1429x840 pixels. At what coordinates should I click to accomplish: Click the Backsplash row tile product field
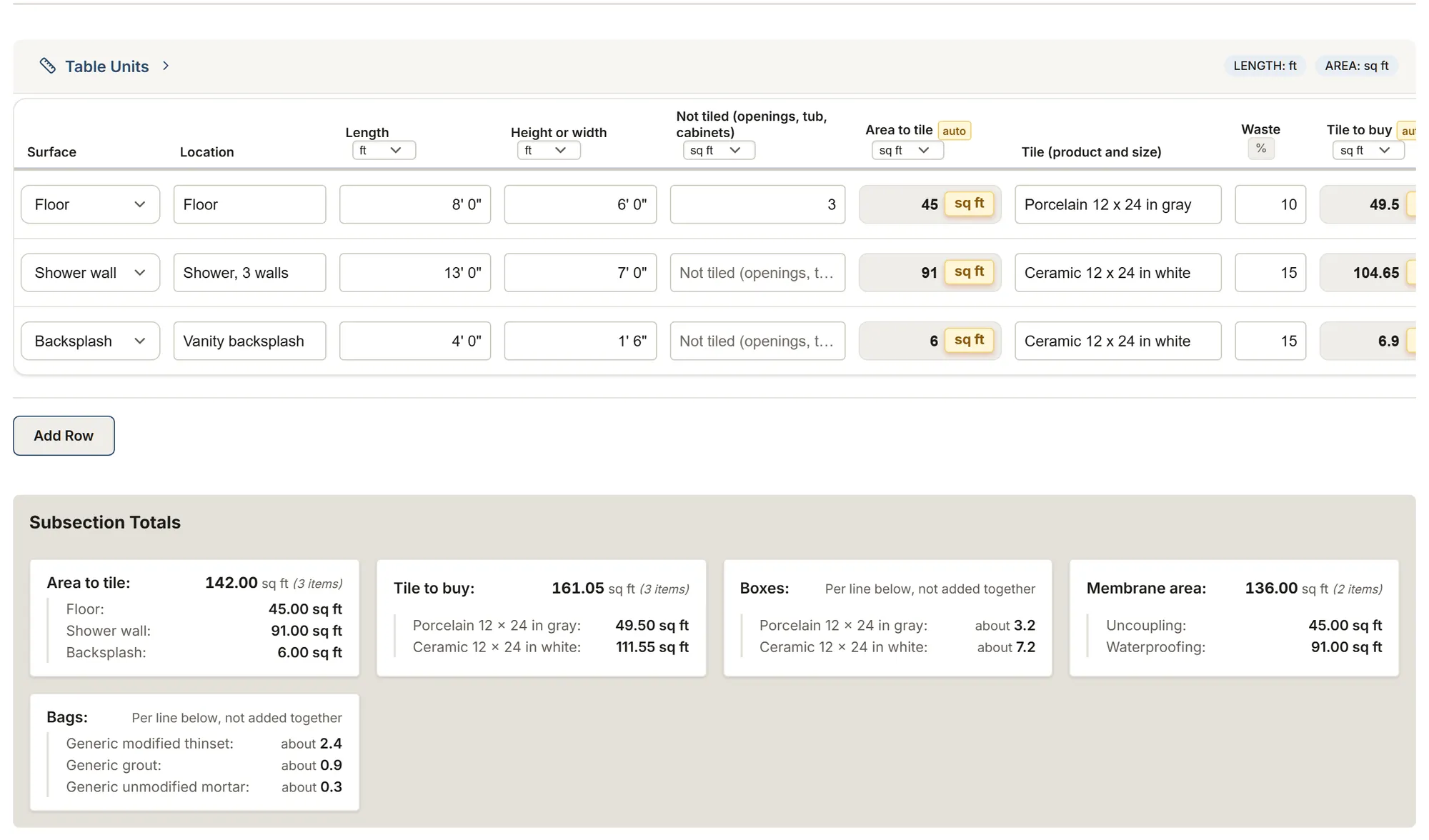coord(1118,341)
